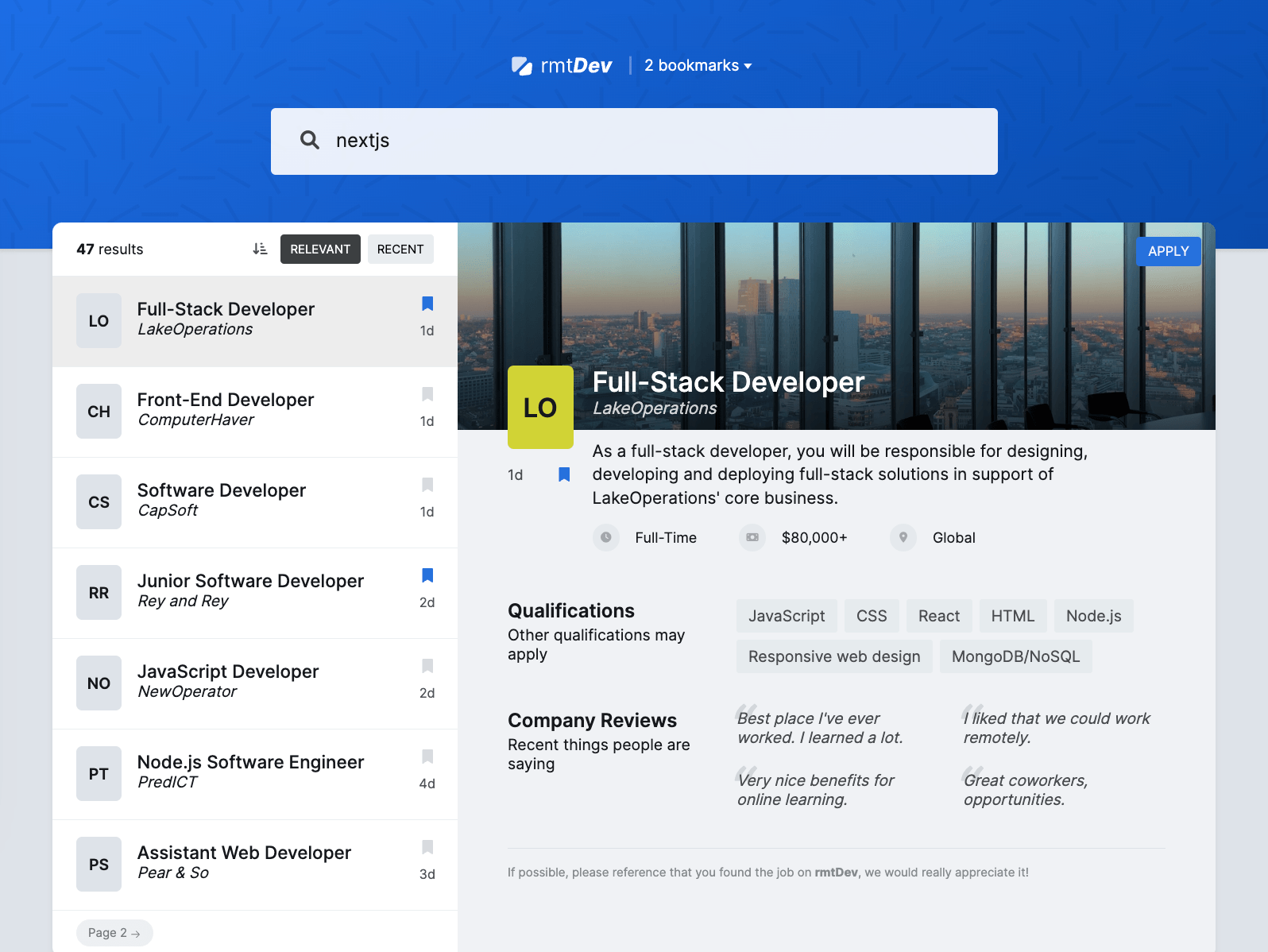
Task: Open the JavaScript Developer listing
Action: [255, 683]
